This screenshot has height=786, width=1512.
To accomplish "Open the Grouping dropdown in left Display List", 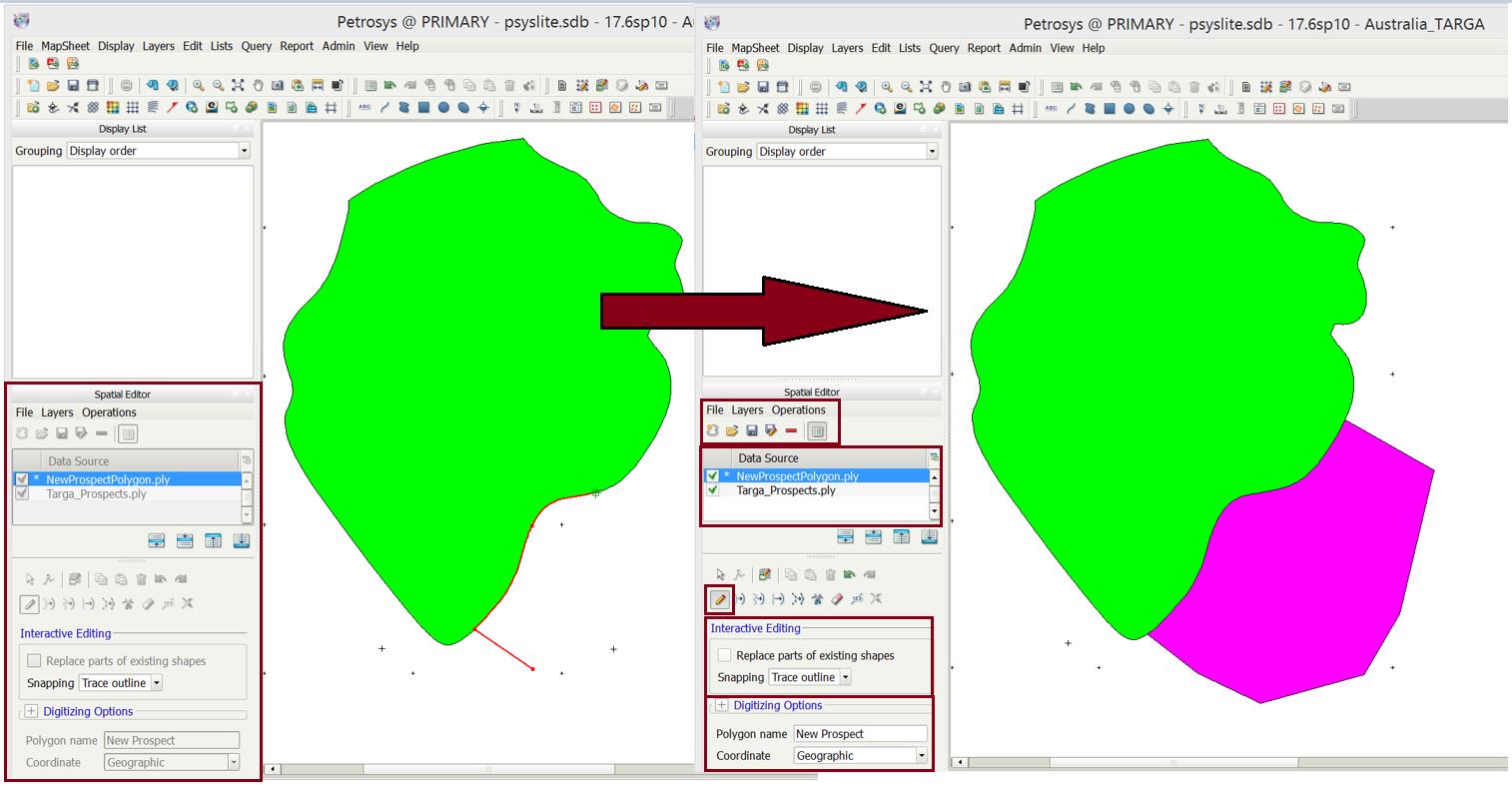I will click(244, 151).
